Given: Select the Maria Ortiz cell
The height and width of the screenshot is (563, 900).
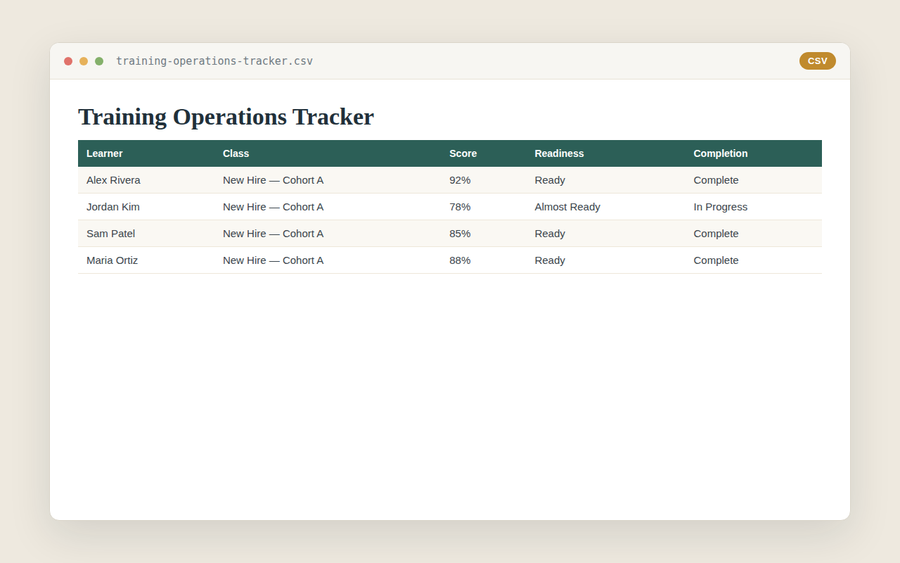Looking at the screenshot, I should coord(146,260).
